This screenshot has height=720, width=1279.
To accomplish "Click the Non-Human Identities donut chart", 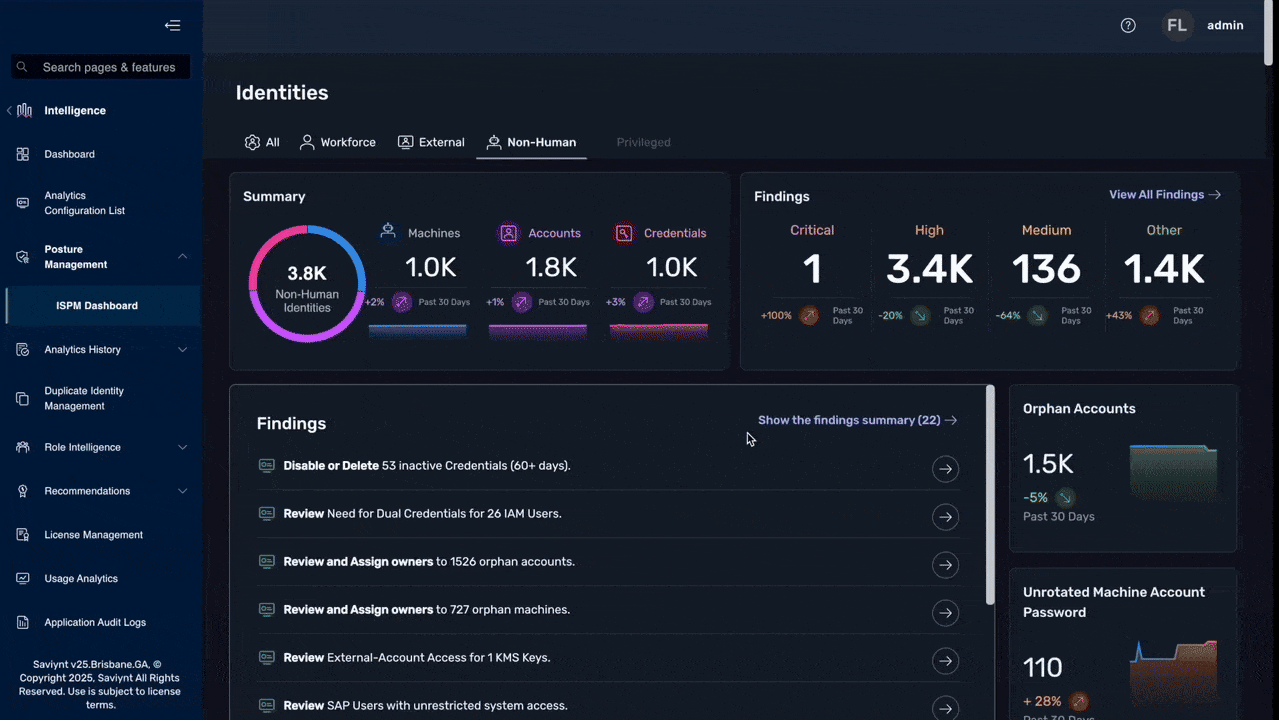I will (x=307, y=284).
